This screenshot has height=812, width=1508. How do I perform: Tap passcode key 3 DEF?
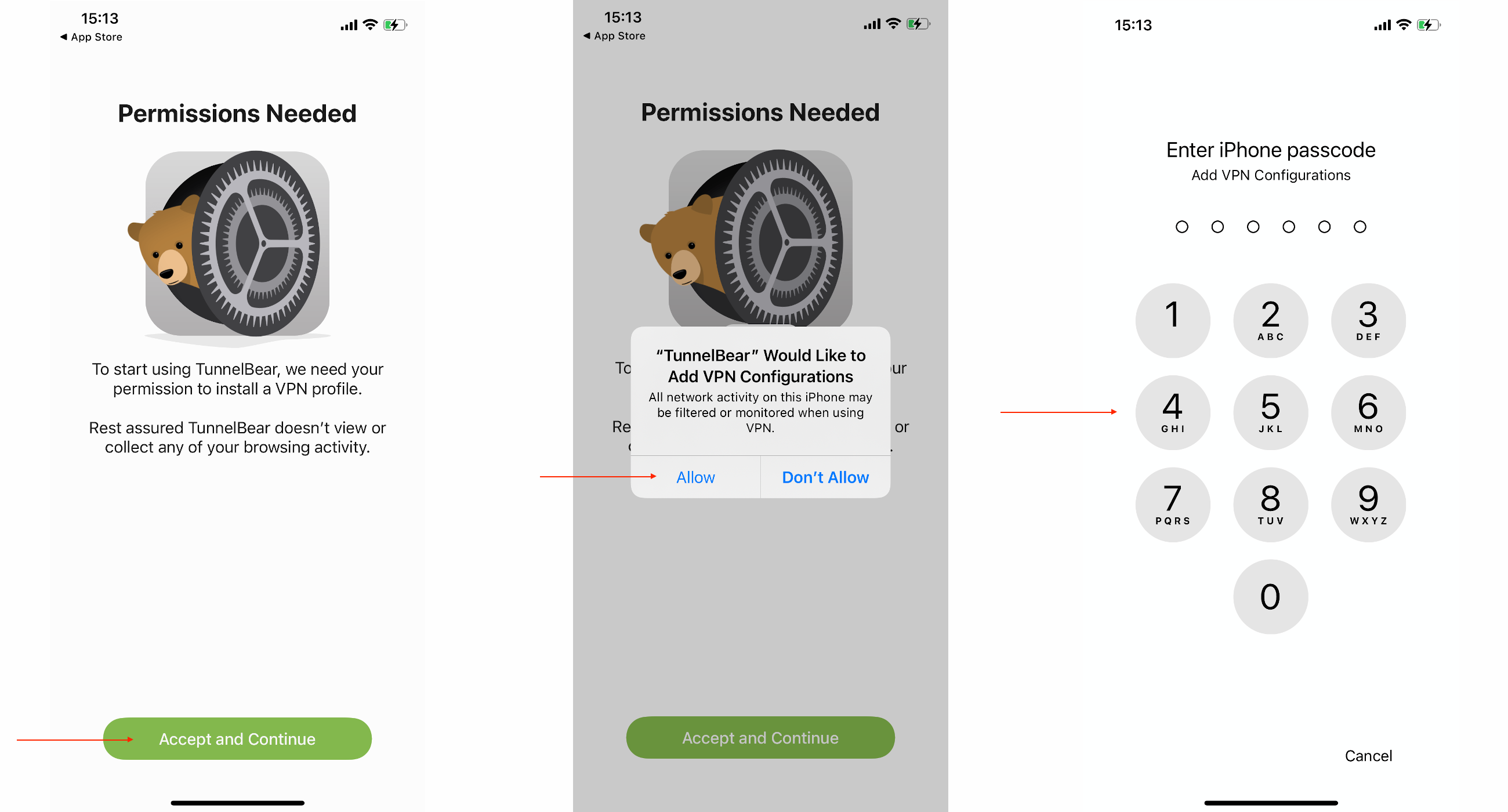pyautogui.click(x=1368, y=320)
